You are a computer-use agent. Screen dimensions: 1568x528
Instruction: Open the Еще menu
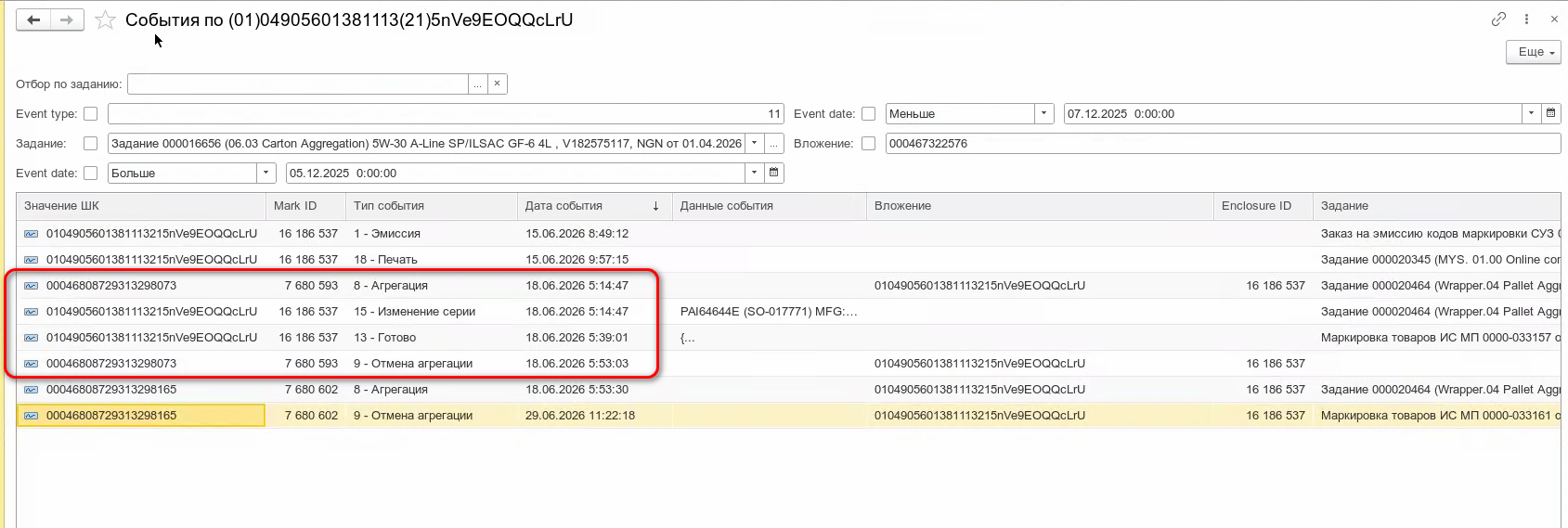[x=1534, y=52]
